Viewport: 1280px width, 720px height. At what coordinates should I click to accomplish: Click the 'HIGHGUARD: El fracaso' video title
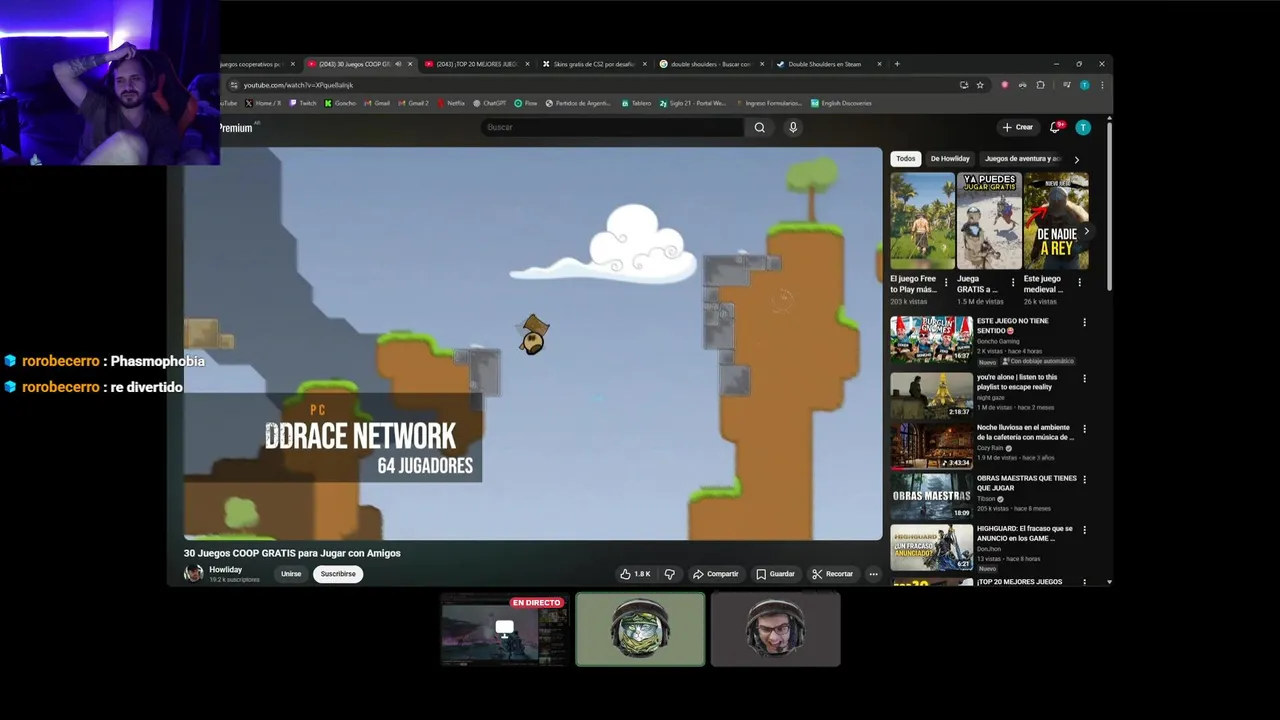click(x=1025, y=534)
